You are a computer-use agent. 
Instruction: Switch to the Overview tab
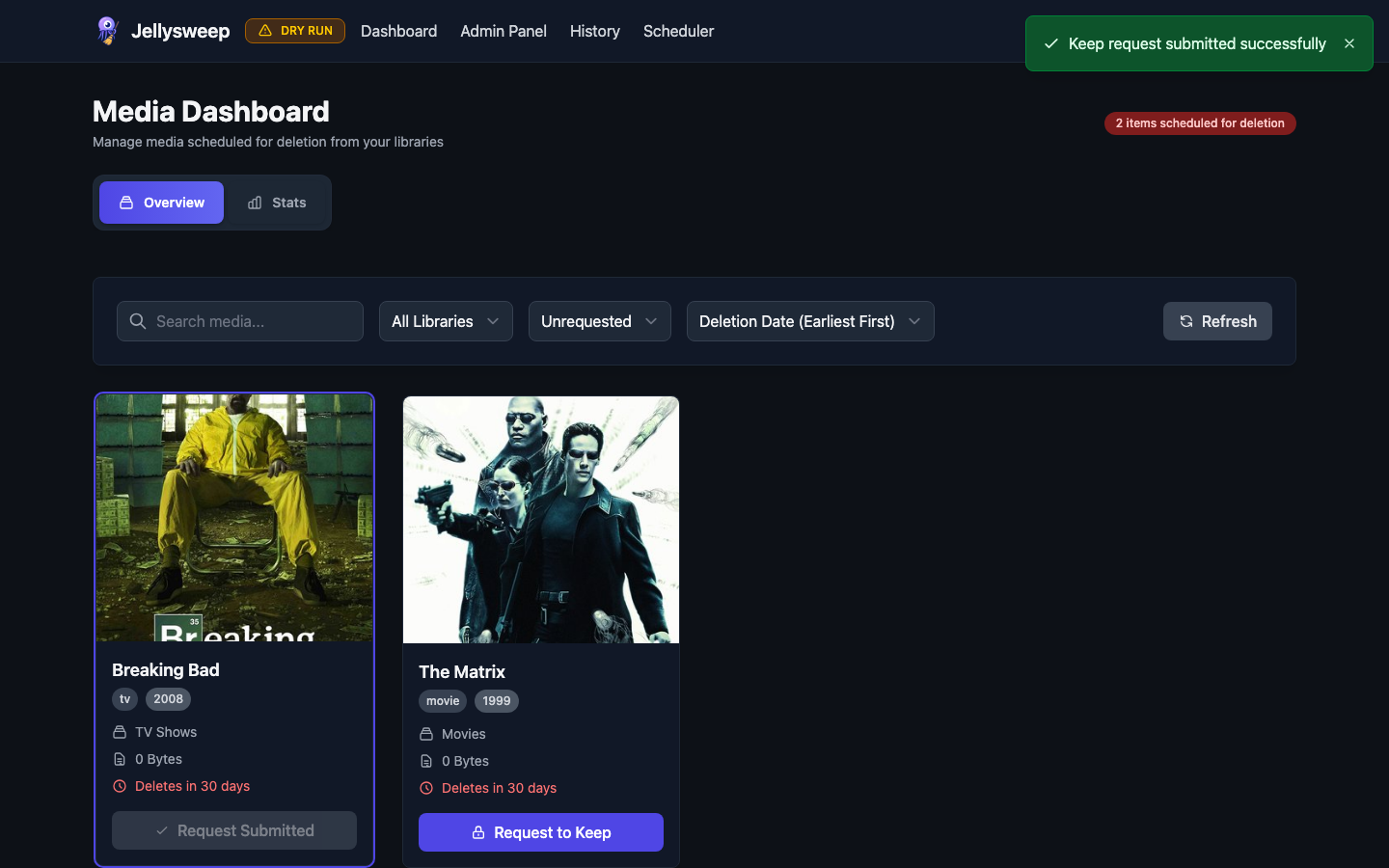161,203
